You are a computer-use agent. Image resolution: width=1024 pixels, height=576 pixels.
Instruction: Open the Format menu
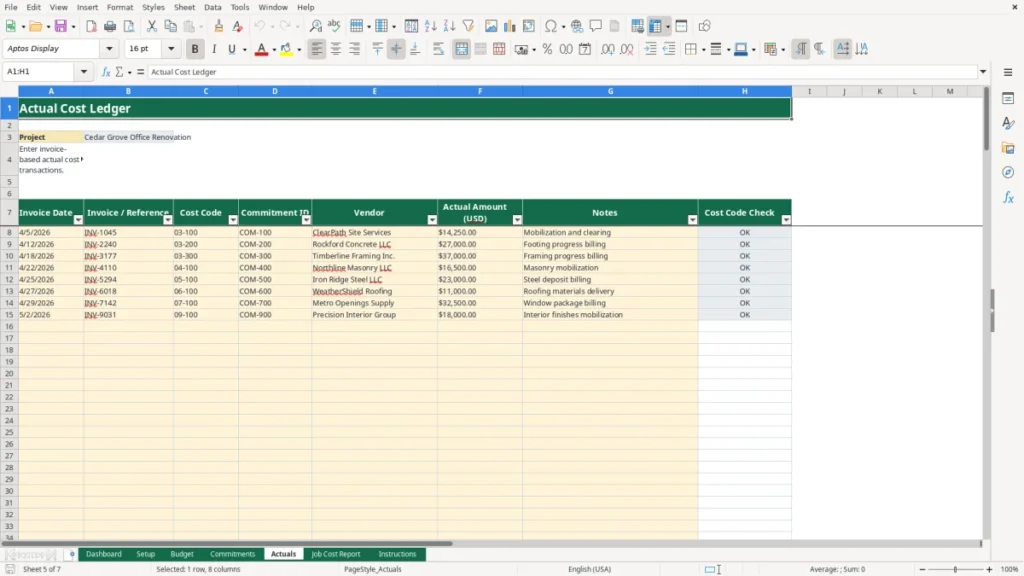[120, 7]
